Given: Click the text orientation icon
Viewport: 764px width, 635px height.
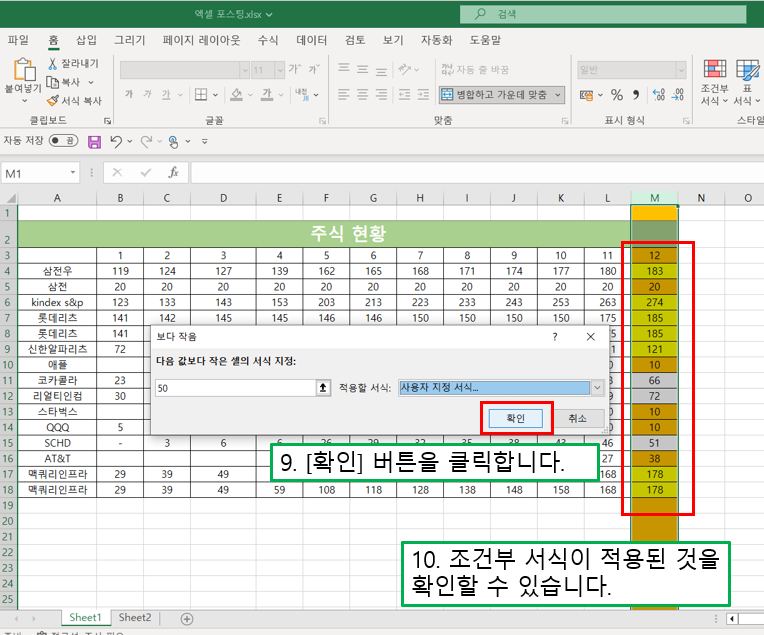Looking at the screenshot, I should 404,69.
